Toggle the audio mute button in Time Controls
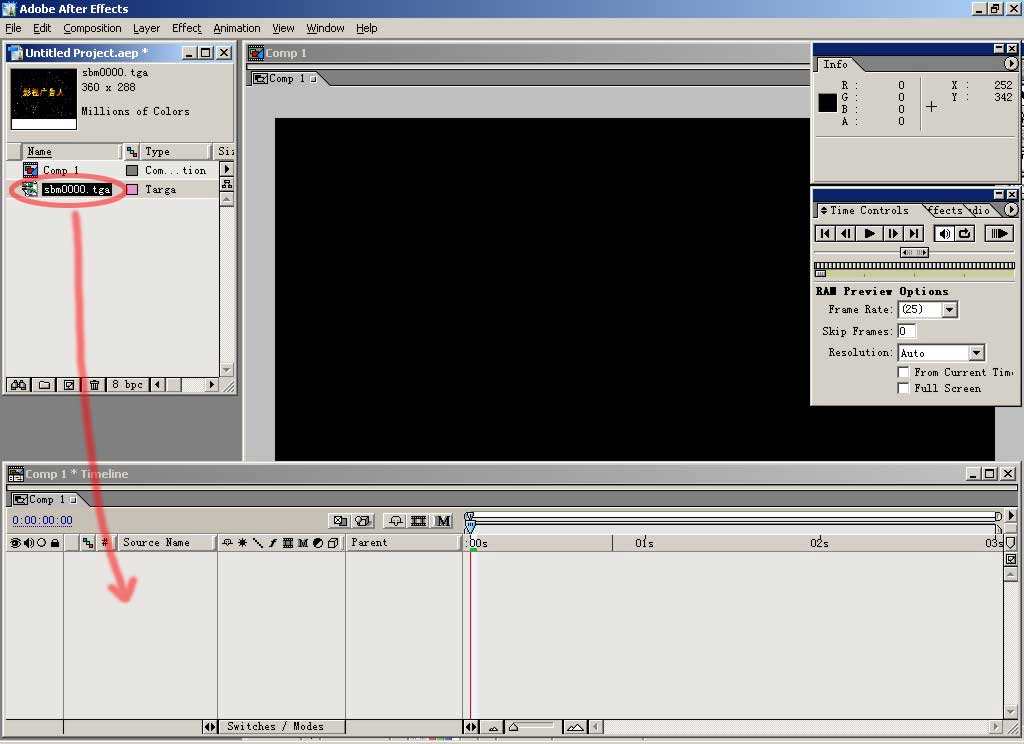Screen dimensions: 1024x744 (943, 233)
